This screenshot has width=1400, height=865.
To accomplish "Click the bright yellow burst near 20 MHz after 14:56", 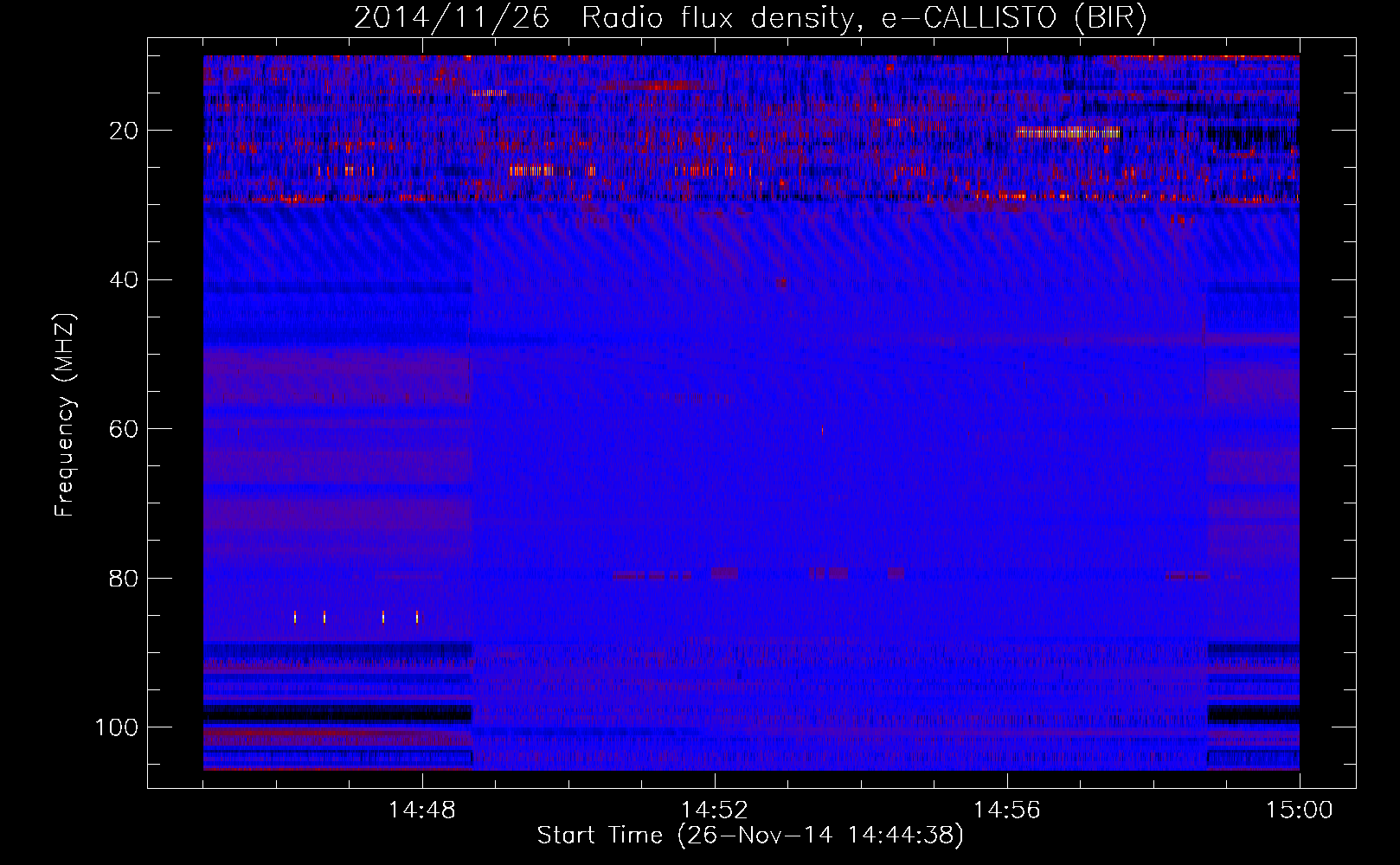I will [x=1068, y=132].
